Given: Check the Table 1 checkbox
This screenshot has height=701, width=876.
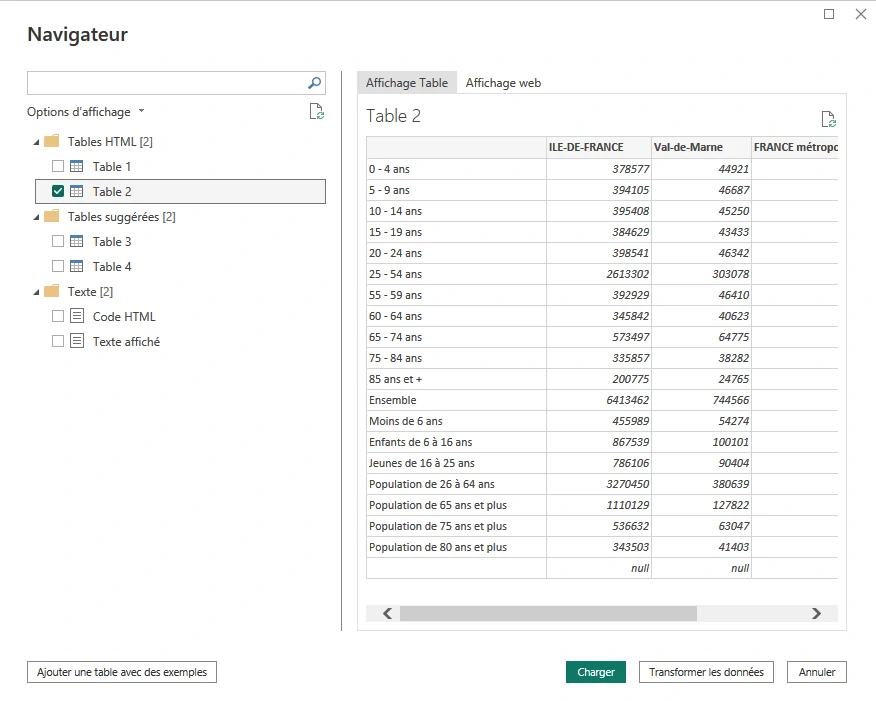Looking at the screenshot, I should [x=58, y=167].
